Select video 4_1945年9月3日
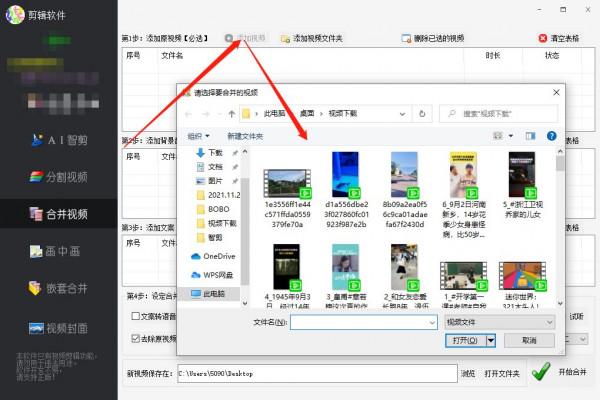600x400 pixels. coord(287,276)
